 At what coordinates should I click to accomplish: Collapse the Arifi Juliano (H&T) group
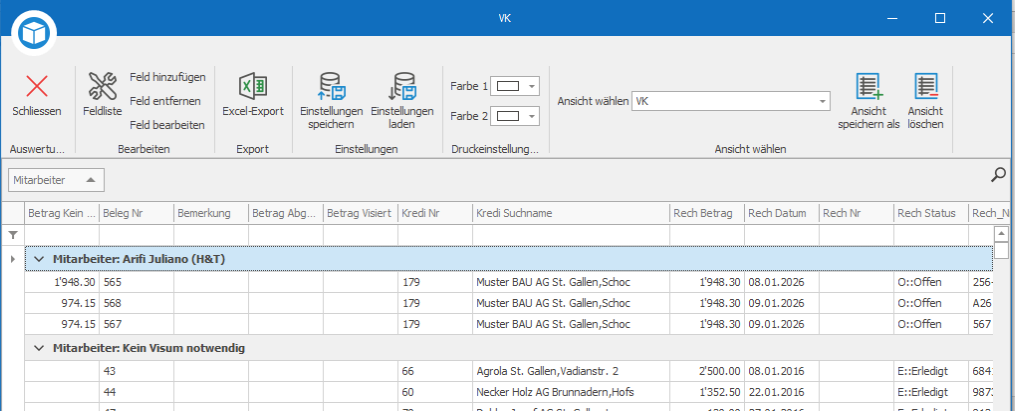pos(39,259)
